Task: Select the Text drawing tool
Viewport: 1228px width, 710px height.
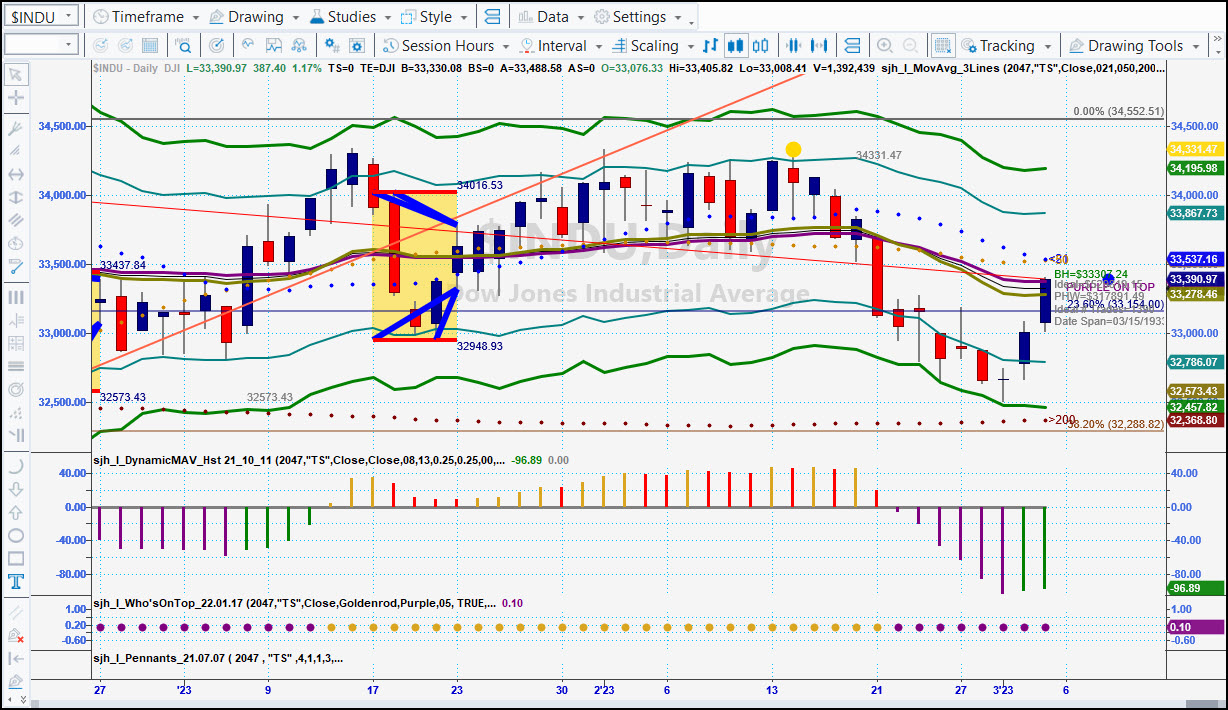Action: coord(16,581)
